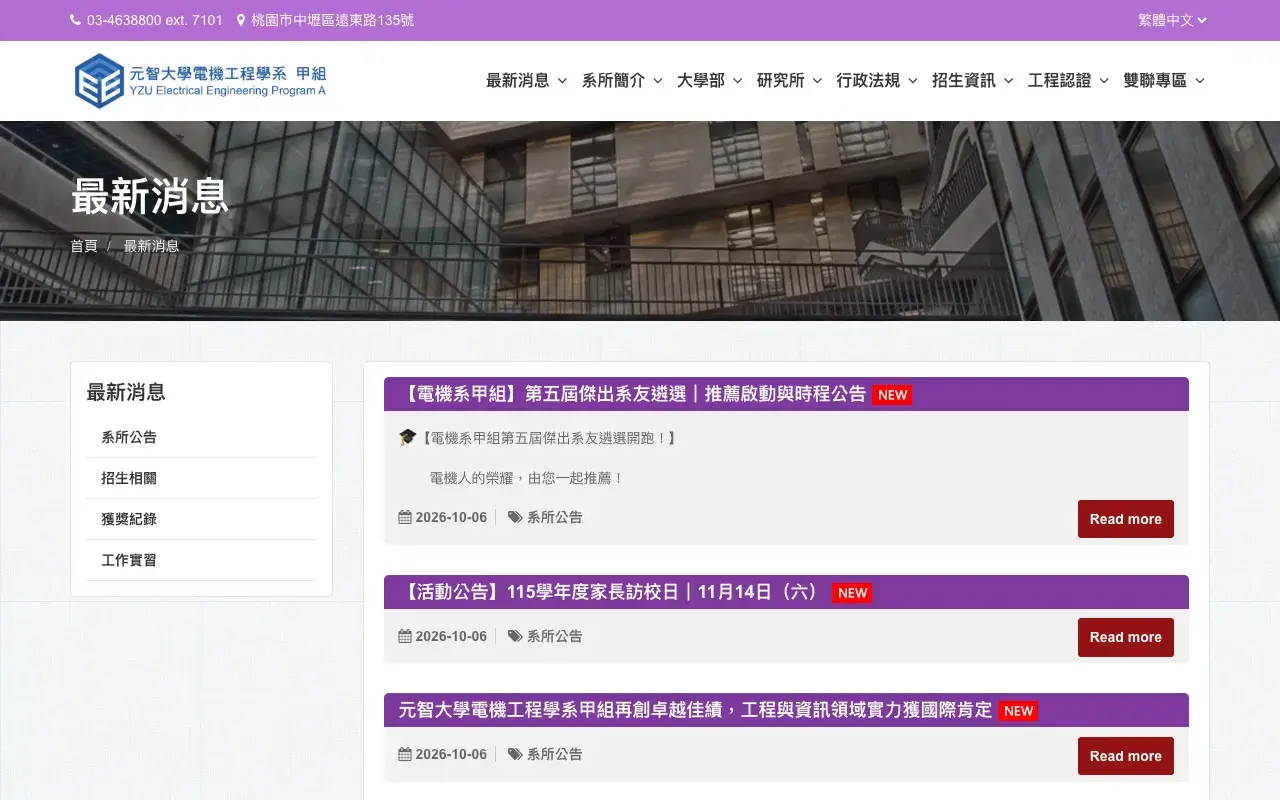Click the YZU Electrical Engineering logo

[200, 80]
